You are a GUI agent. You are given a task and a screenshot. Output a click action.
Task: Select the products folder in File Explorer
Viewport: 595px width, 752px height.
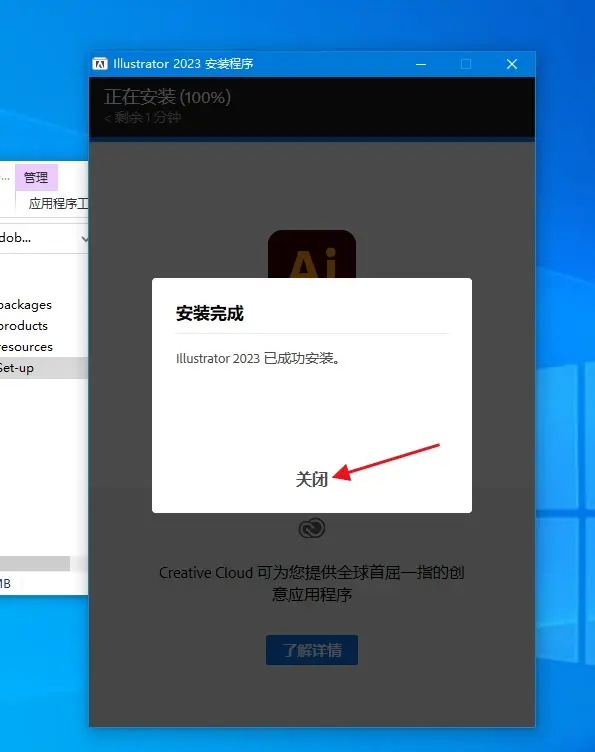pos(24,326)
